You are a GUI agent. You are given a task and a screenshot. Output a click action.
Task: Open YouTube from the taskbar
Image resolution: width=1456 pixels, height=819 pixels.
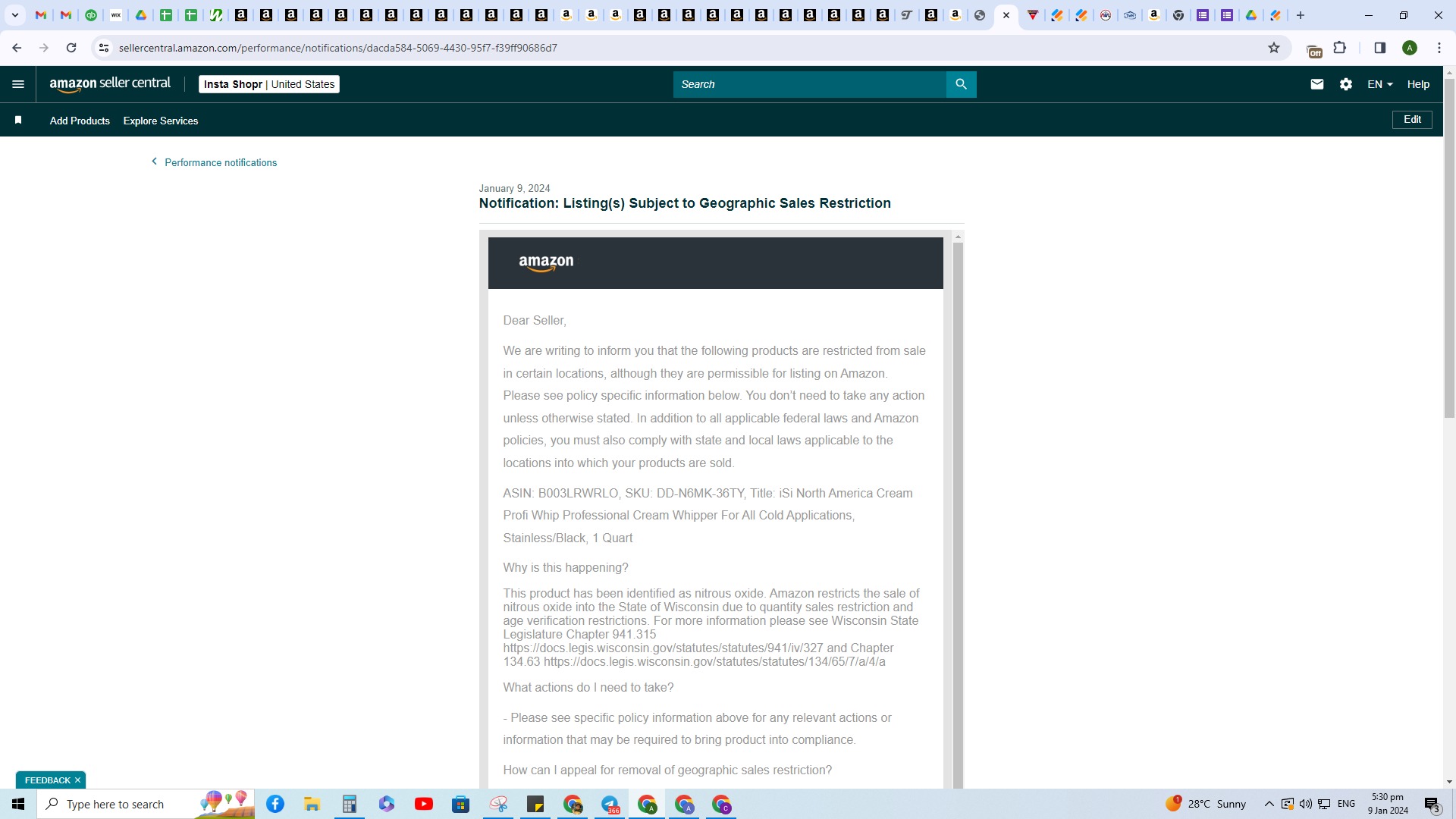pos(424,804)
